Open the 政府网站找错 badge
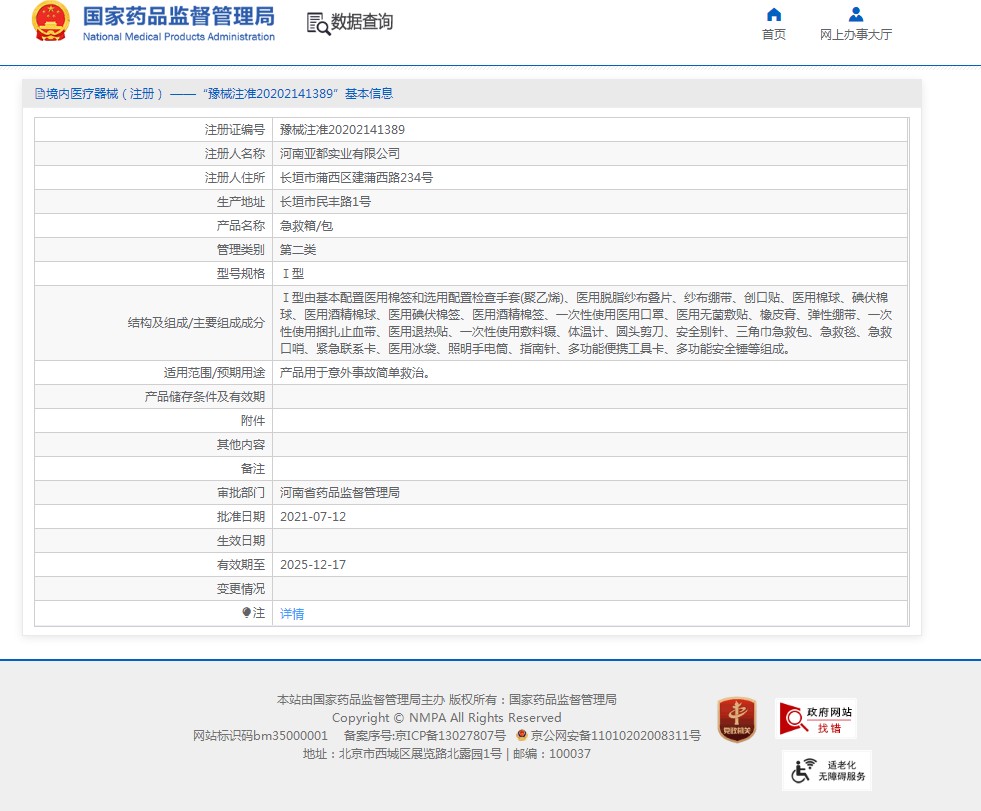The width and height of the screenshot is (981, 811). click(x=815, y=718)
